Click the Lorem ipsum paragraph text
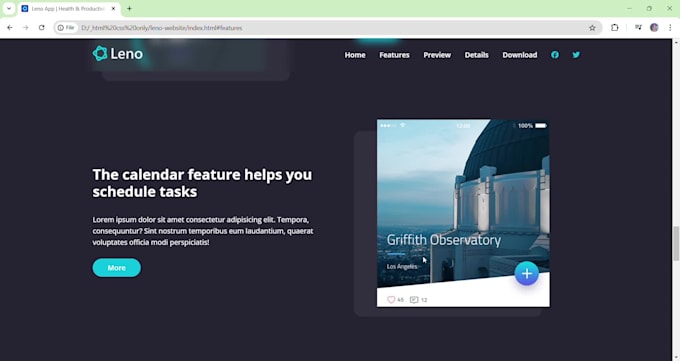680x361 pixels. click(203, 231)
